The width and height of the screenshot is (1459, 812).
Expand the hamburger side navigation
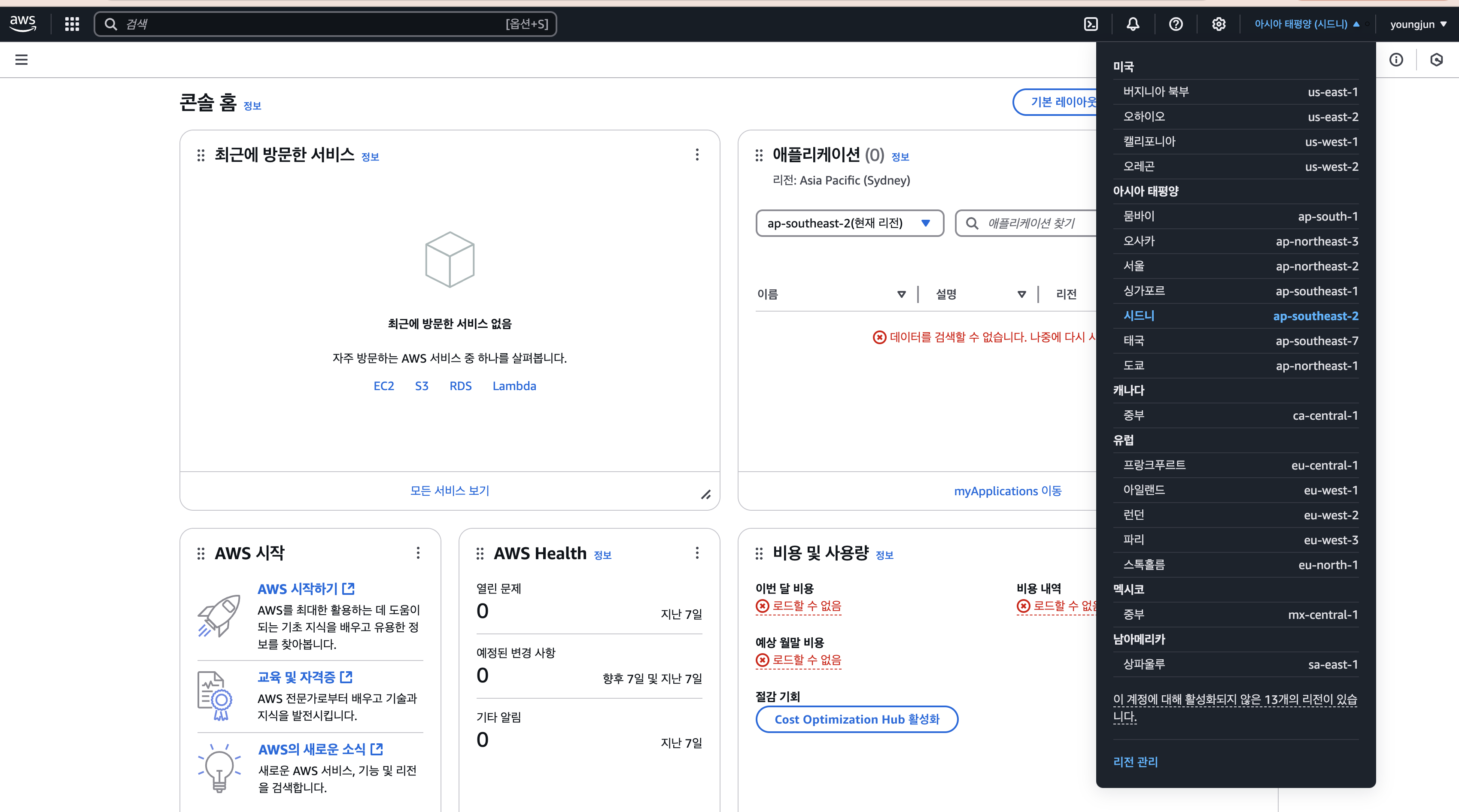(x=21, y=60)
